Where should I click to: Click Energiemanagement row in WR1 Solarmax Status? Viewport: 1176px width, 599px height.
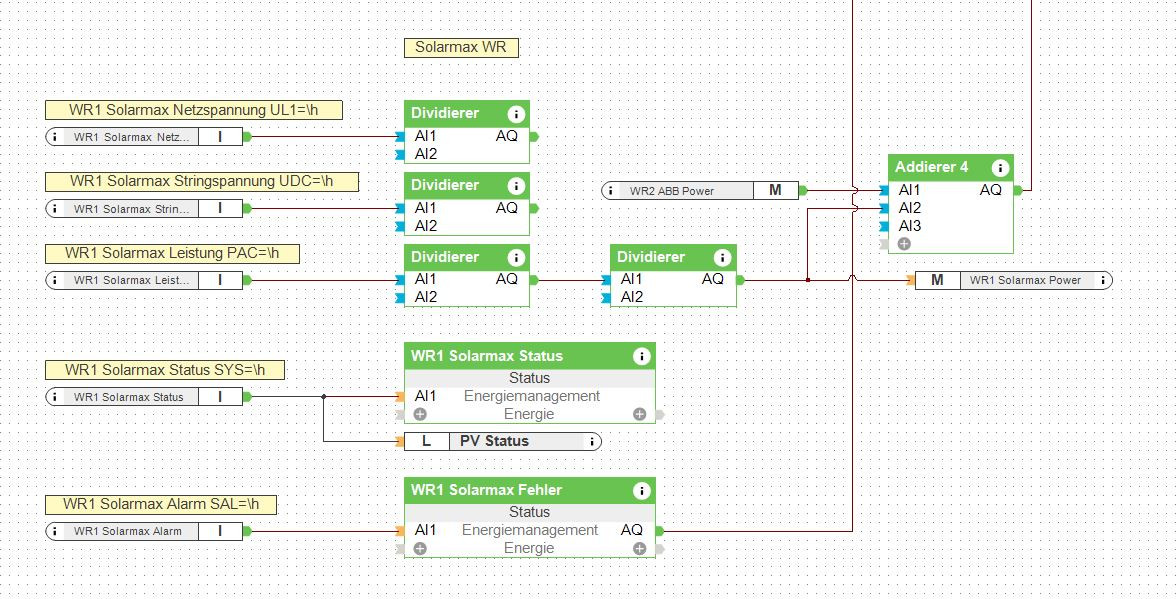(x=531, y=396)
